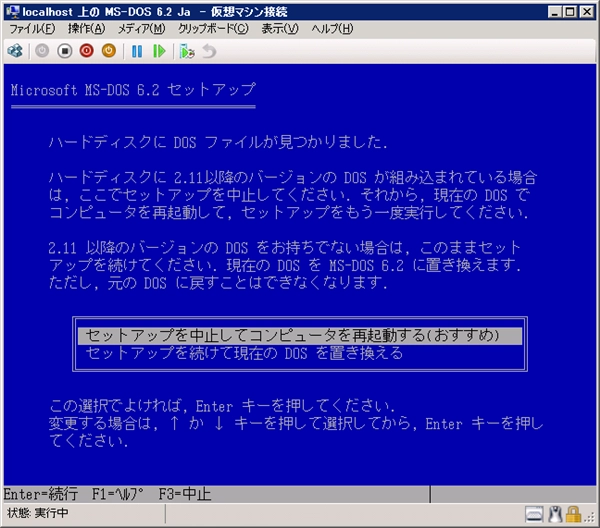This screenshot has width=600, height=528.
Task: Click F1=ヘルプ in the DOS status line
Action: click(118, 494)
